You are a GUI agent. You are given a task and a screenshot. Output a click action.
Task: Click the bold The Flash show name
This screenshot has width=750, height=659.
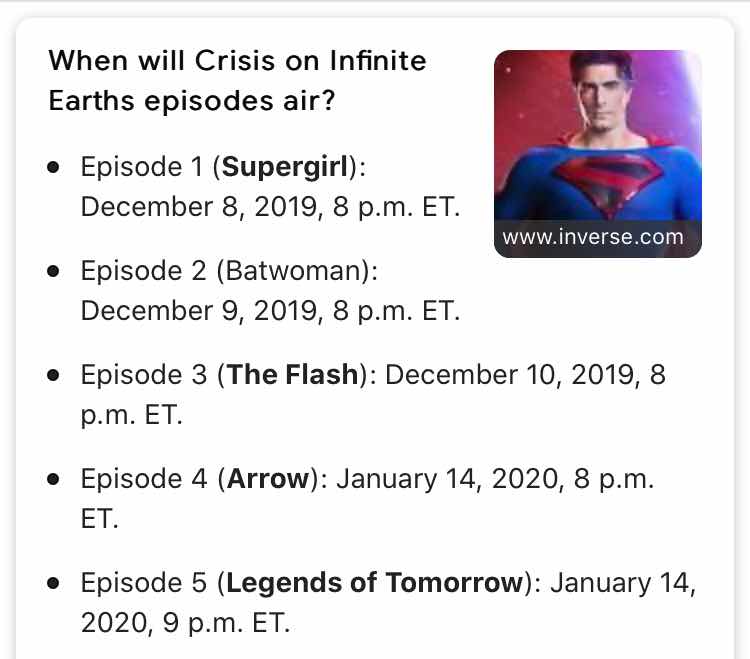[293, 374]
